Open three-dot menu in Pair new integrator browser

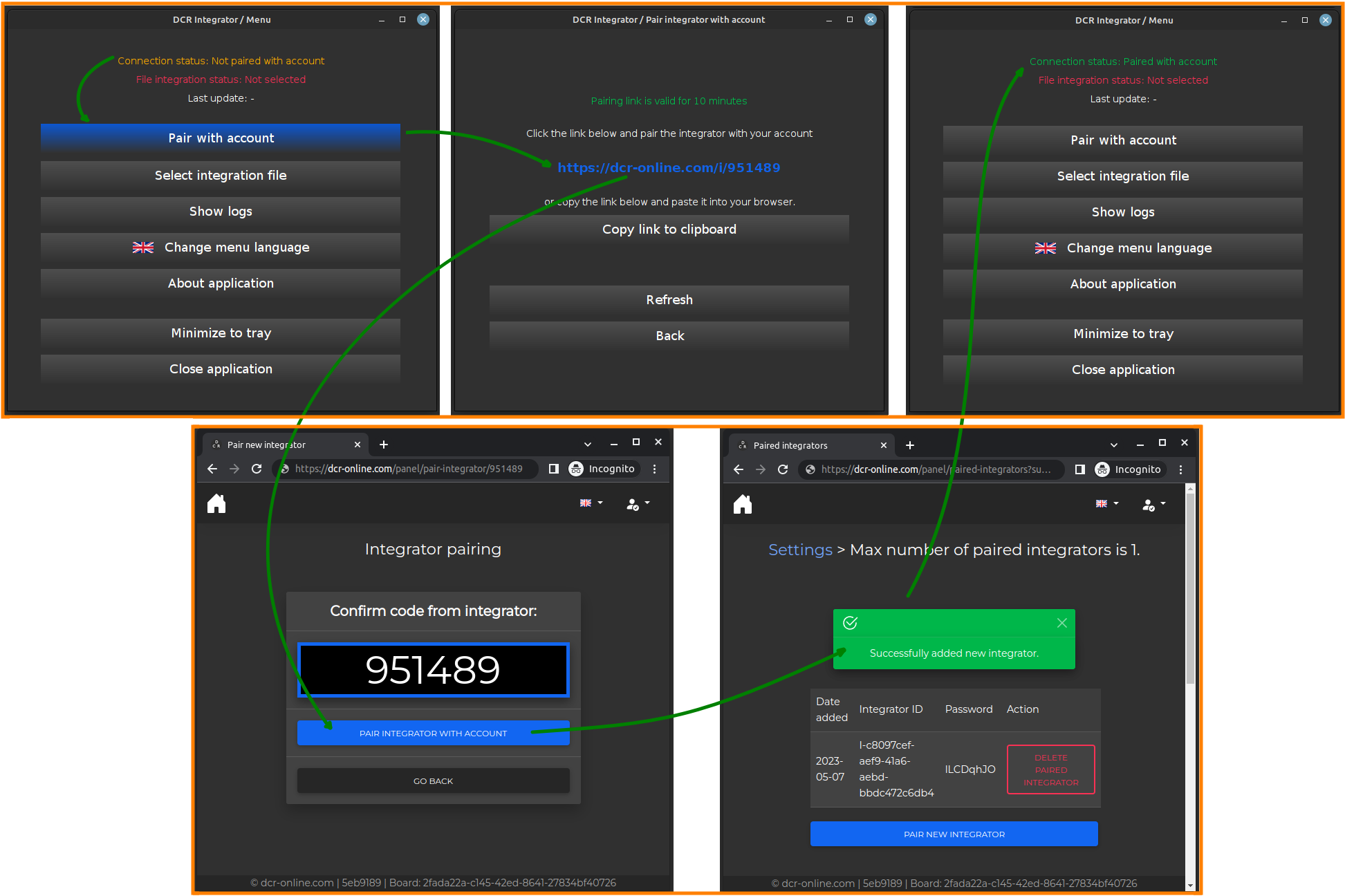pos(654,469)
